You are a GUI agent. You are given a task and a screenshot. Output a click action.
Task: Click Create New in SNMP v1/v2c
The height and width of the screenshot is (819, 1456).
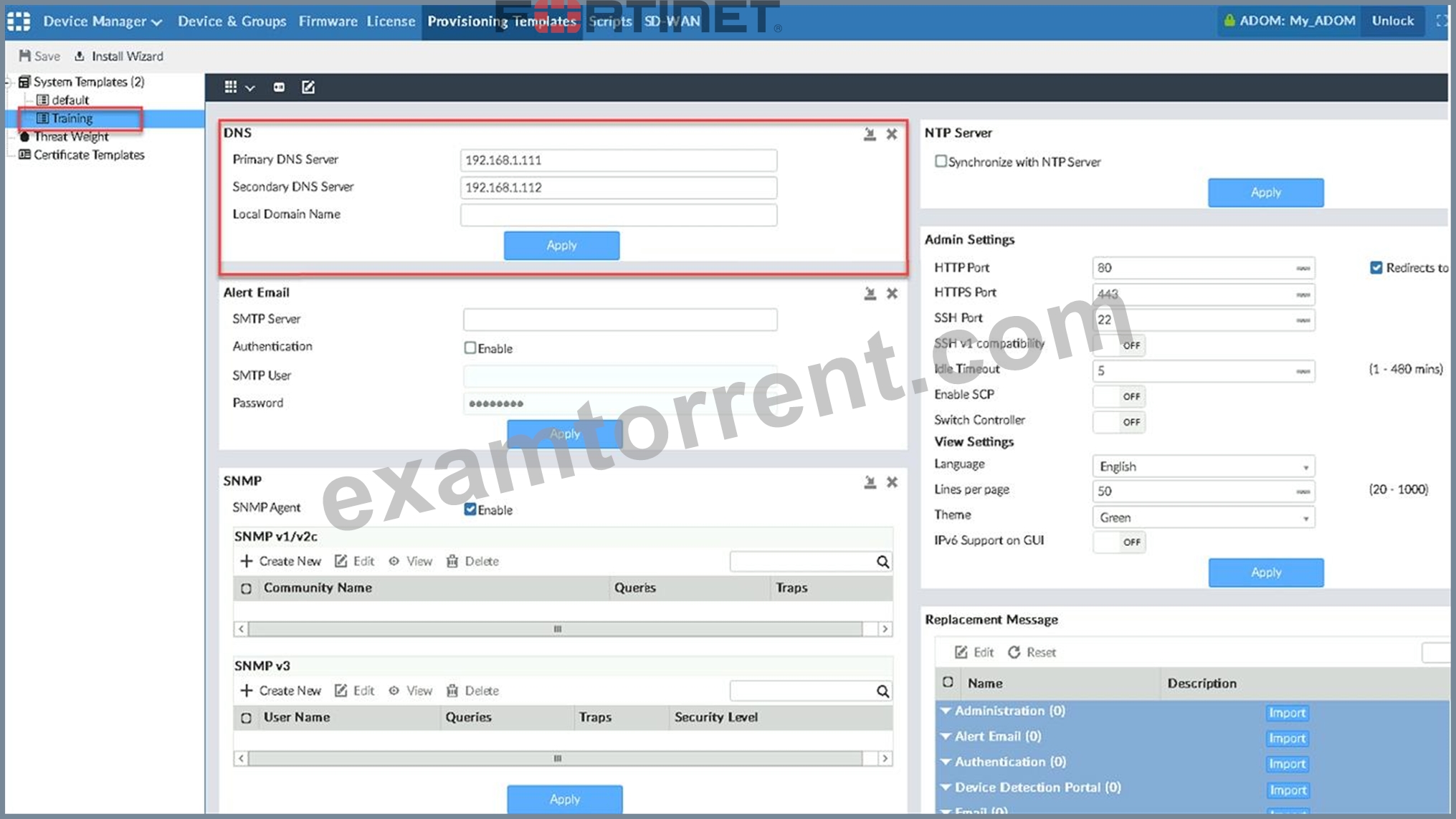point(281,561)
